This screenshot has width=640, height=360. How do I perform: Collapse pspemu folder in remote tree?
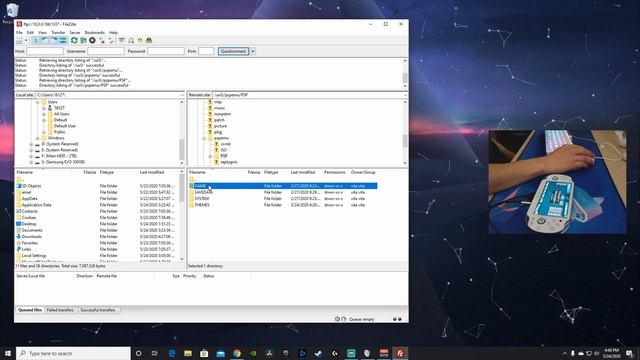point(204,138)
